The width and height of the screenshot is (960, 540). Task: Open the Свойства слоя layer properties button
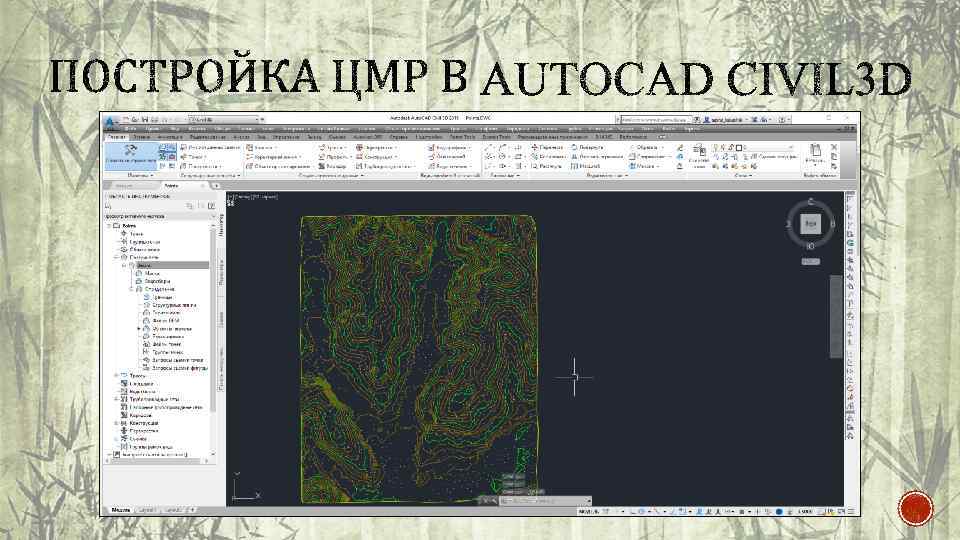pyautogui.click(x=699, y=157)
